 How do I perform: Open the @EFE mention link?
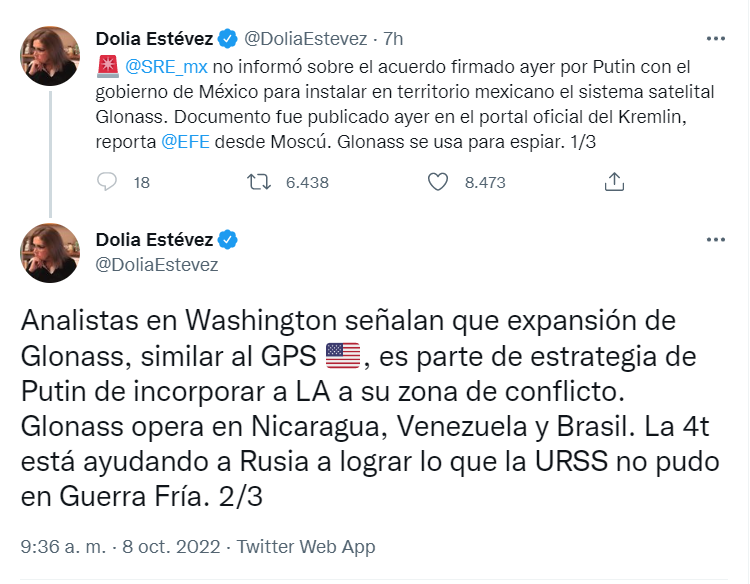(x=183, y=140)
